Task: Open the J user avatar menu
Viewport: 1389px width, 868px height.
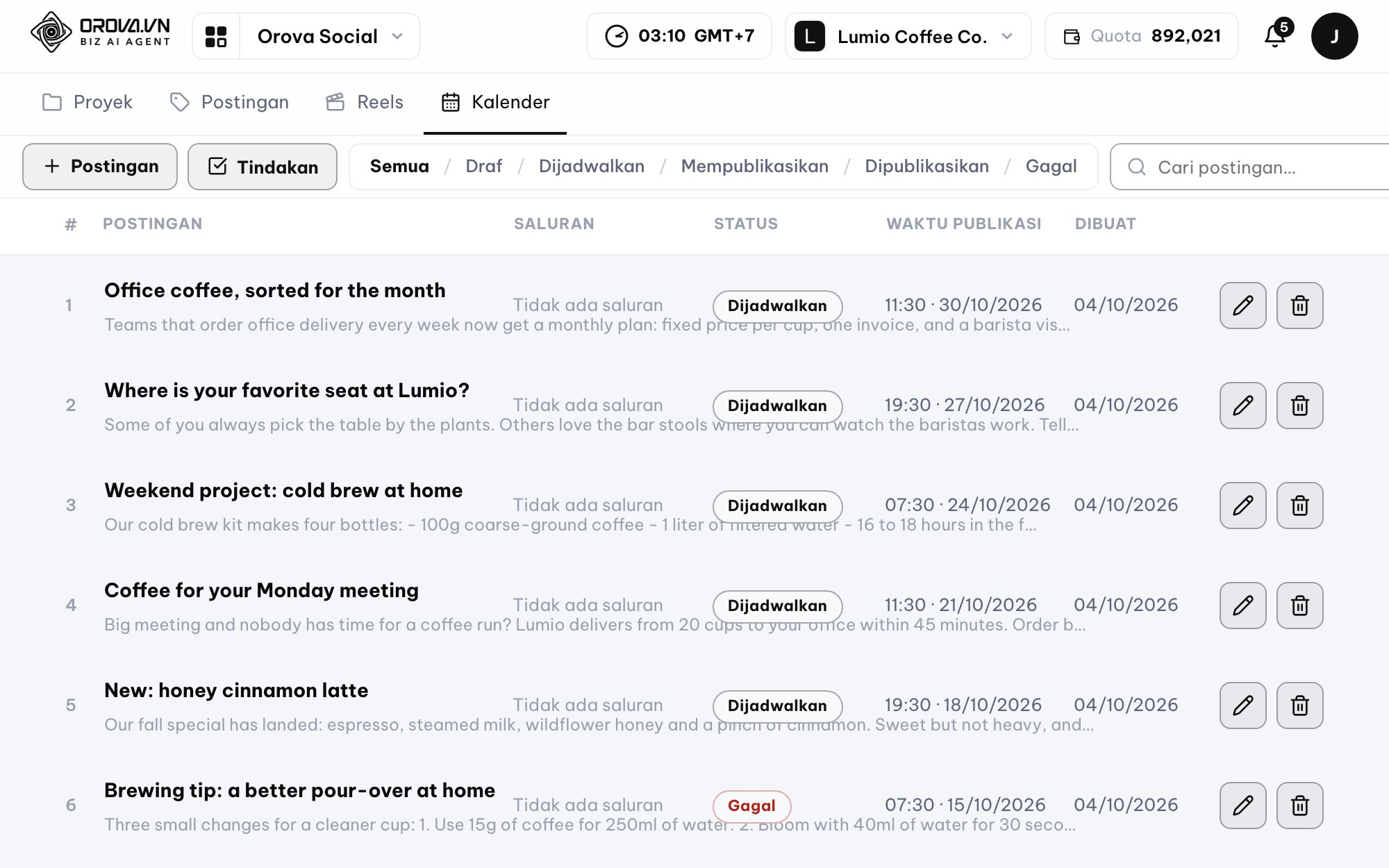Action: tap(1334, 36)
